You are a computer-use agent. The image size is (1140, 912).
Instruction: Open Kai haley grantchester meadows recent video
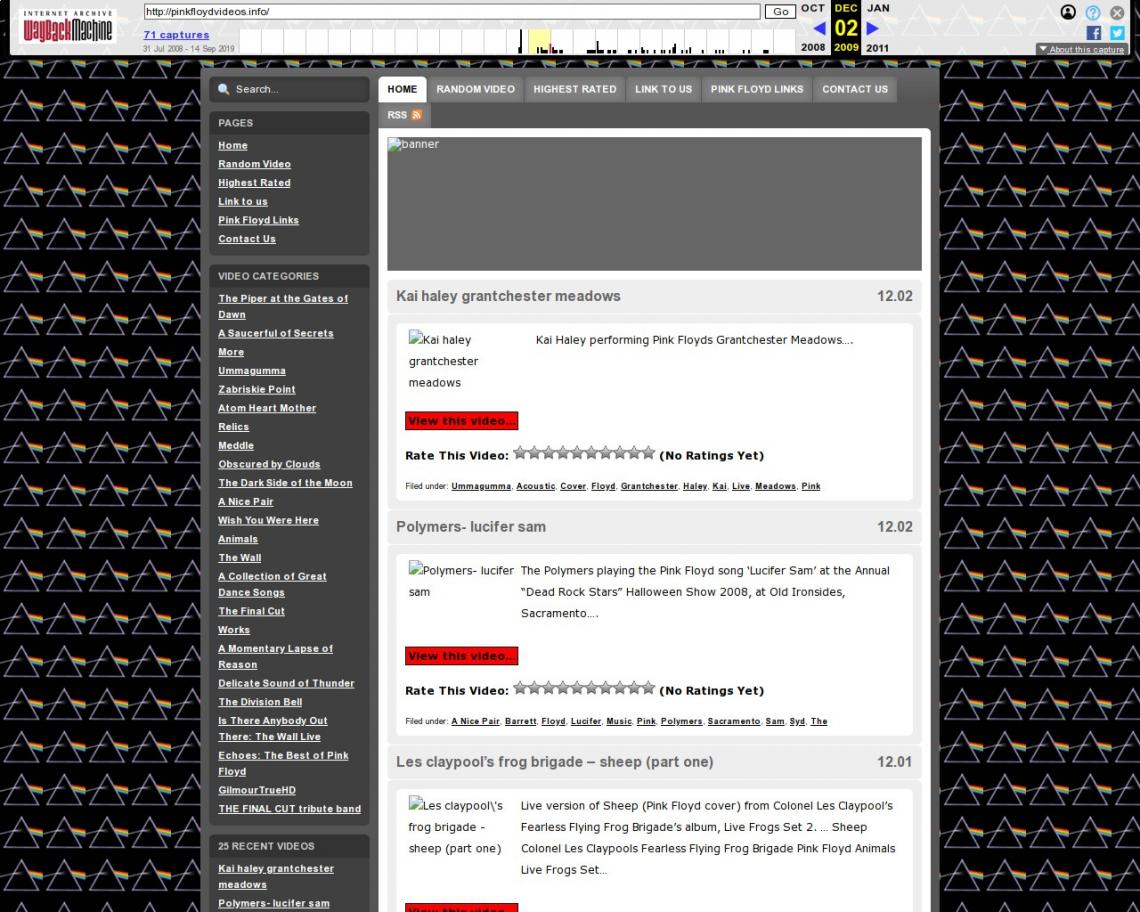pos(276,876)
